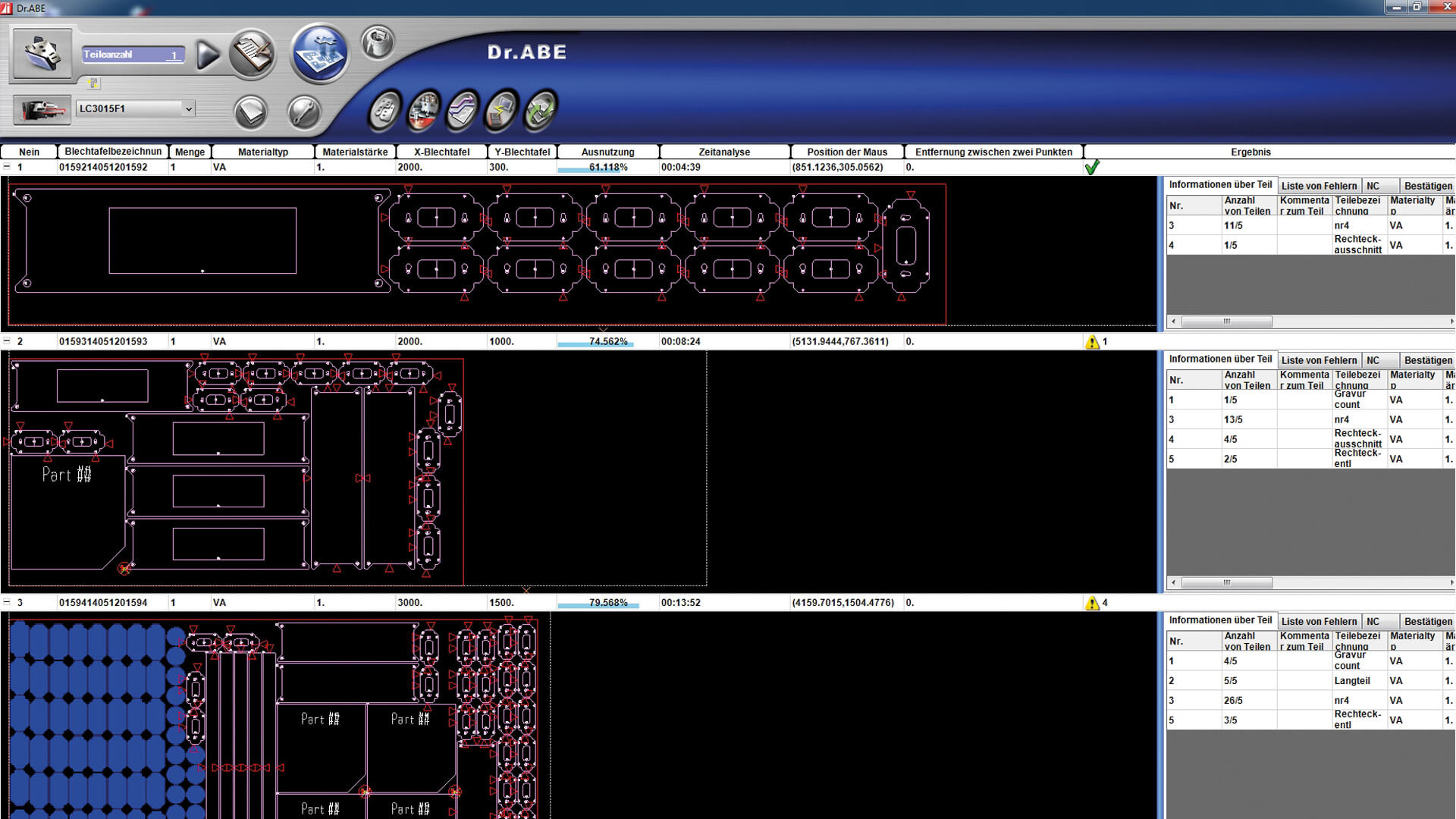Click the Materialstärke column header
Screen dimensions: 1456x819
355,152
